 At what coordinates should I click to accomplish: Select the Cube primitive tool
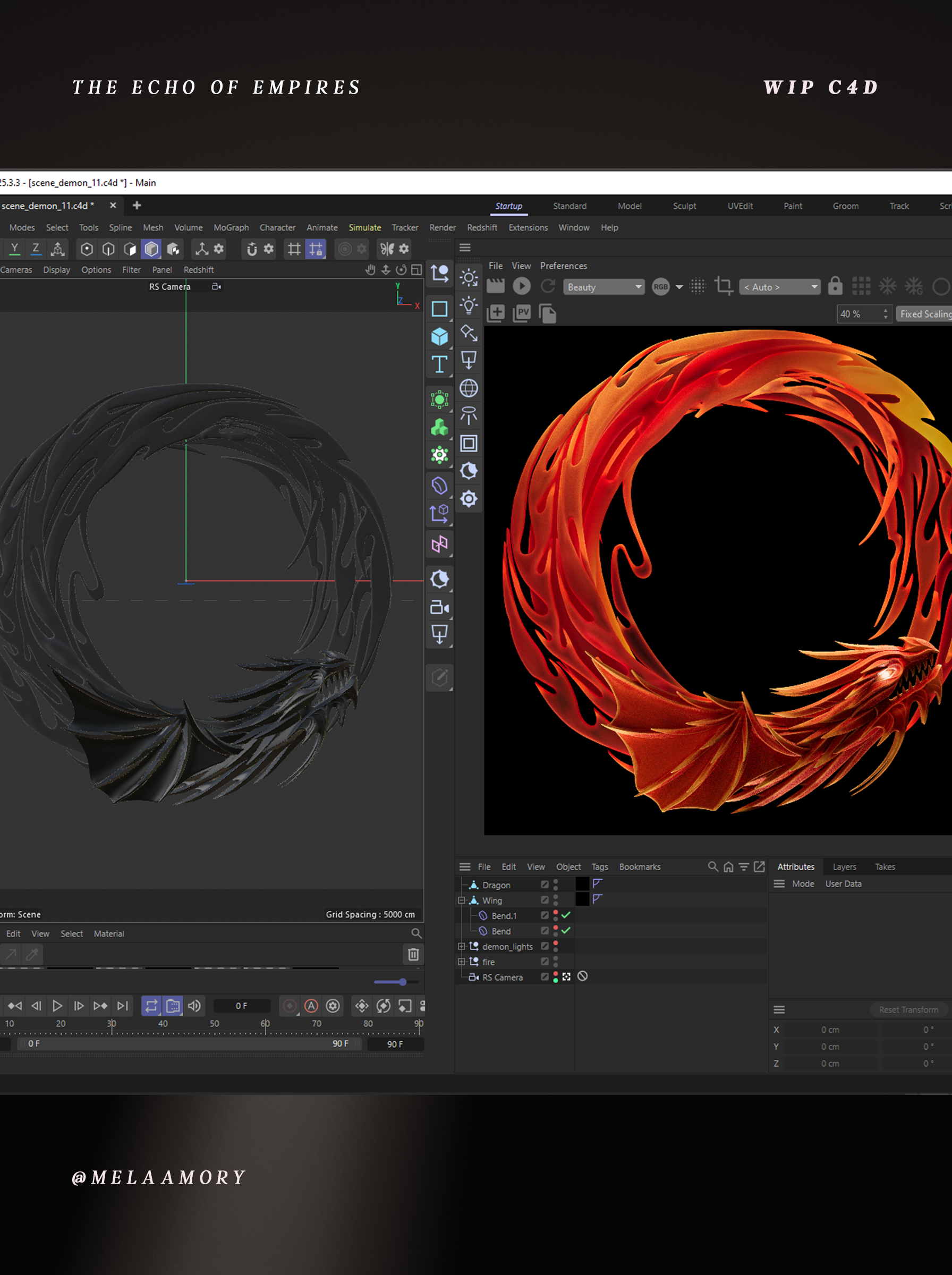(439, 336)
